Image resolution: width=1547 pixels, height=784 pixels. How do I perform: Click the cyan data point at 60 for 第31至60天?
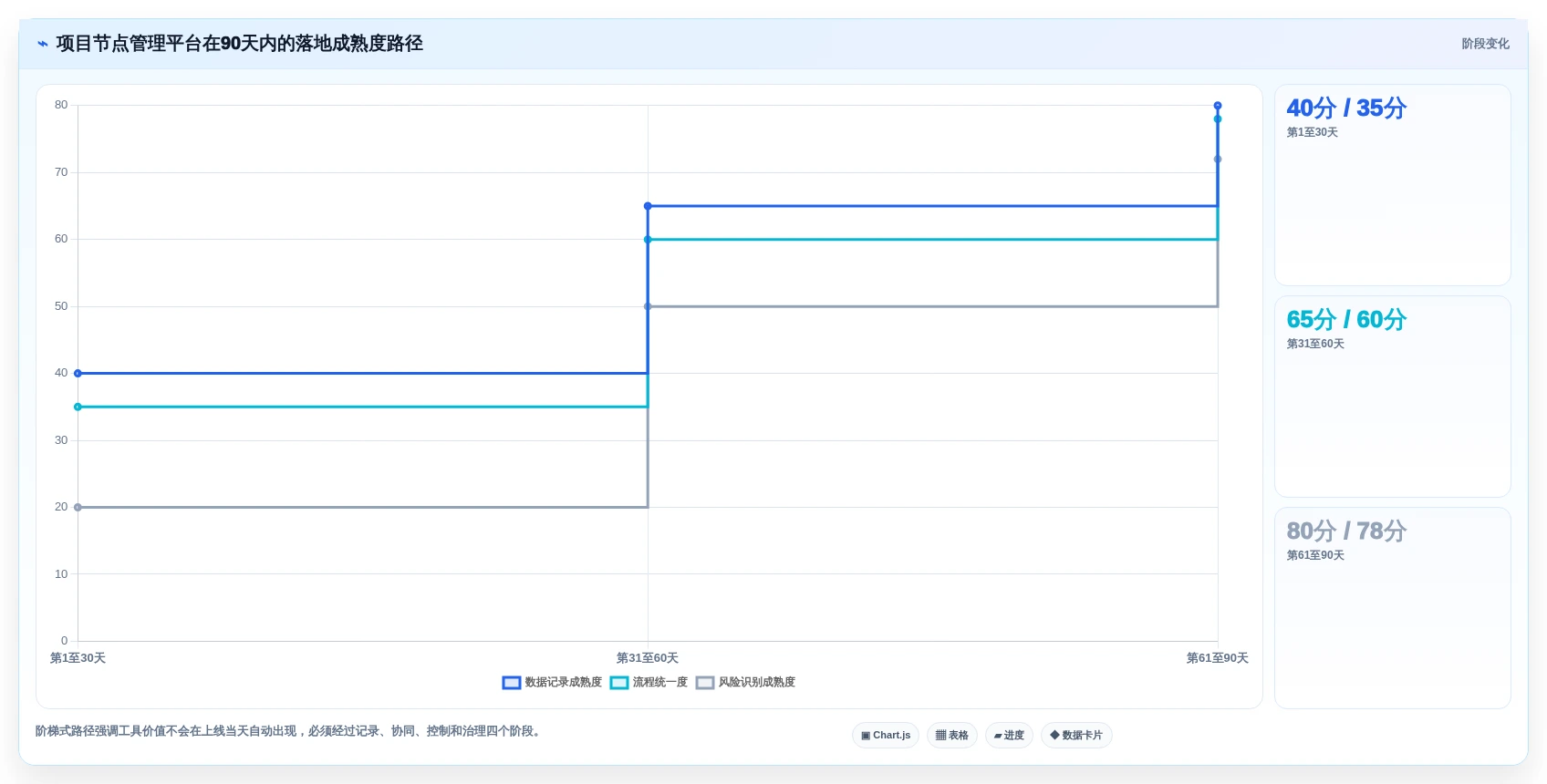pos(648,240)
